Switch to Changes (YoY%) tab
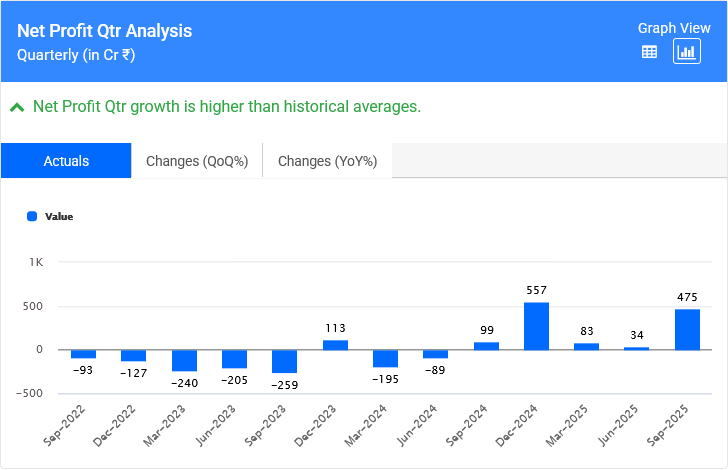 point(327,161)
